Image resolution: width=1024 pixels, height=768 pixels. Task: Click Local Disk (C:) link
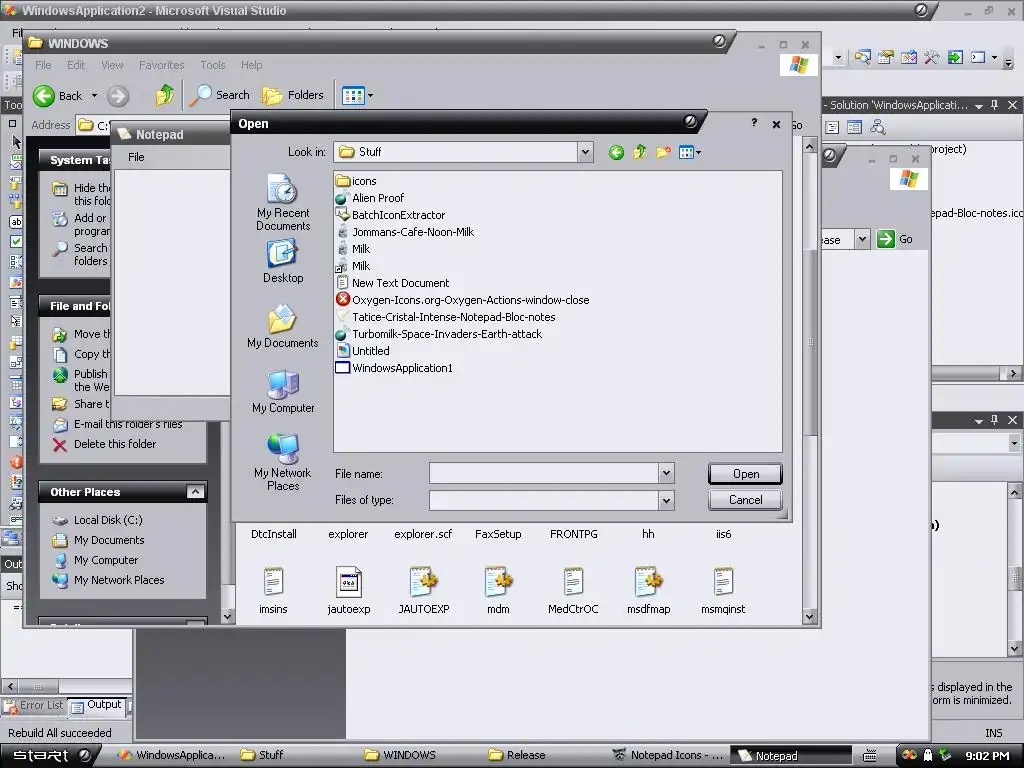[108, 520]
